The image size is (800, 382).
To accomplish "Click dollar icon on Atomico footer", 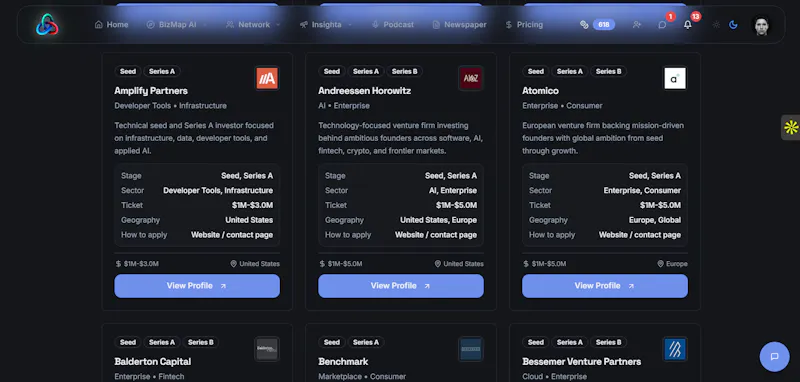I will 526,264.
